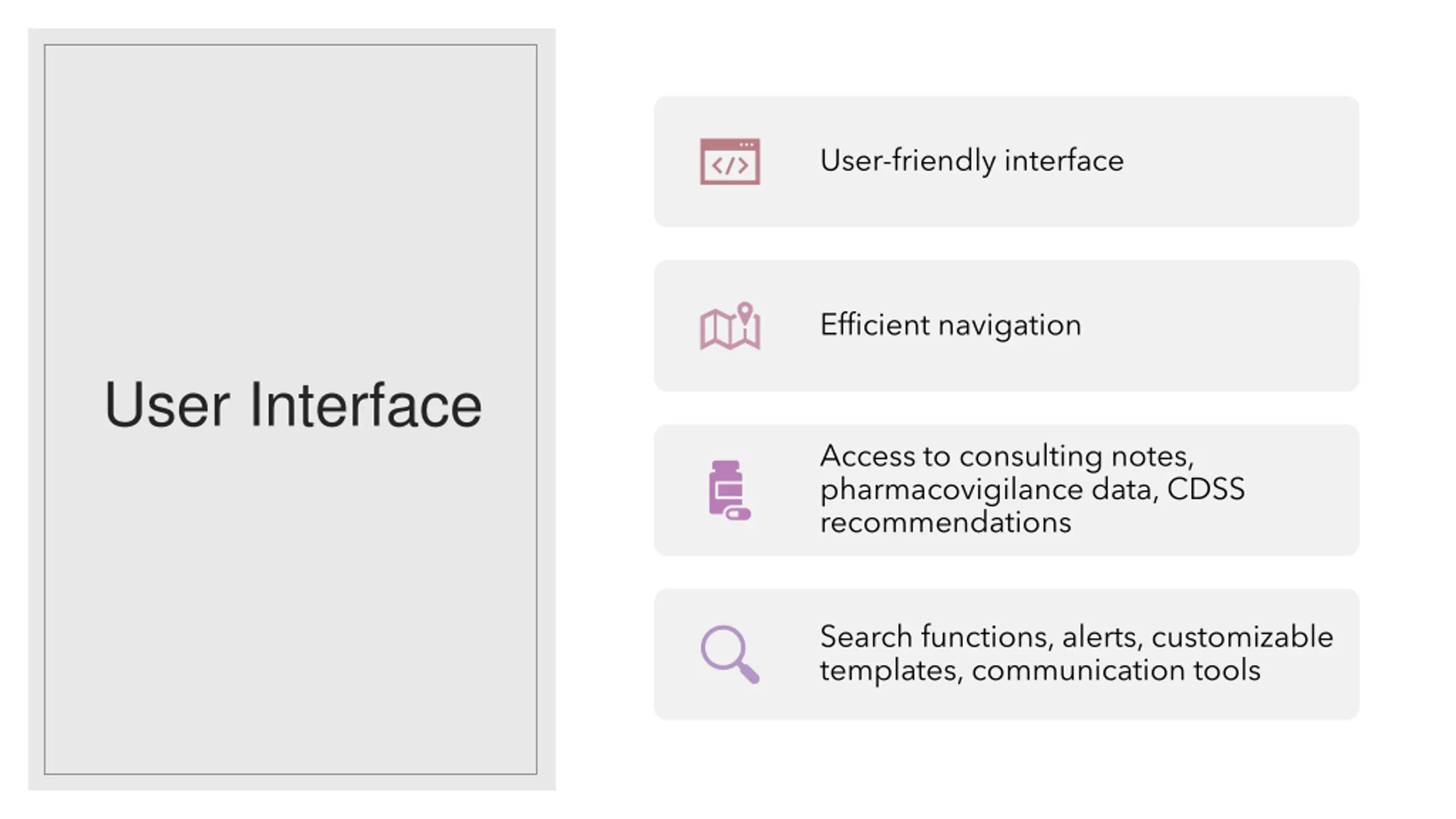Image resolution: width=1456 pixels, height=819 pixels.
Task: Click the location pin on the map icon
Action: coord(745,313)
